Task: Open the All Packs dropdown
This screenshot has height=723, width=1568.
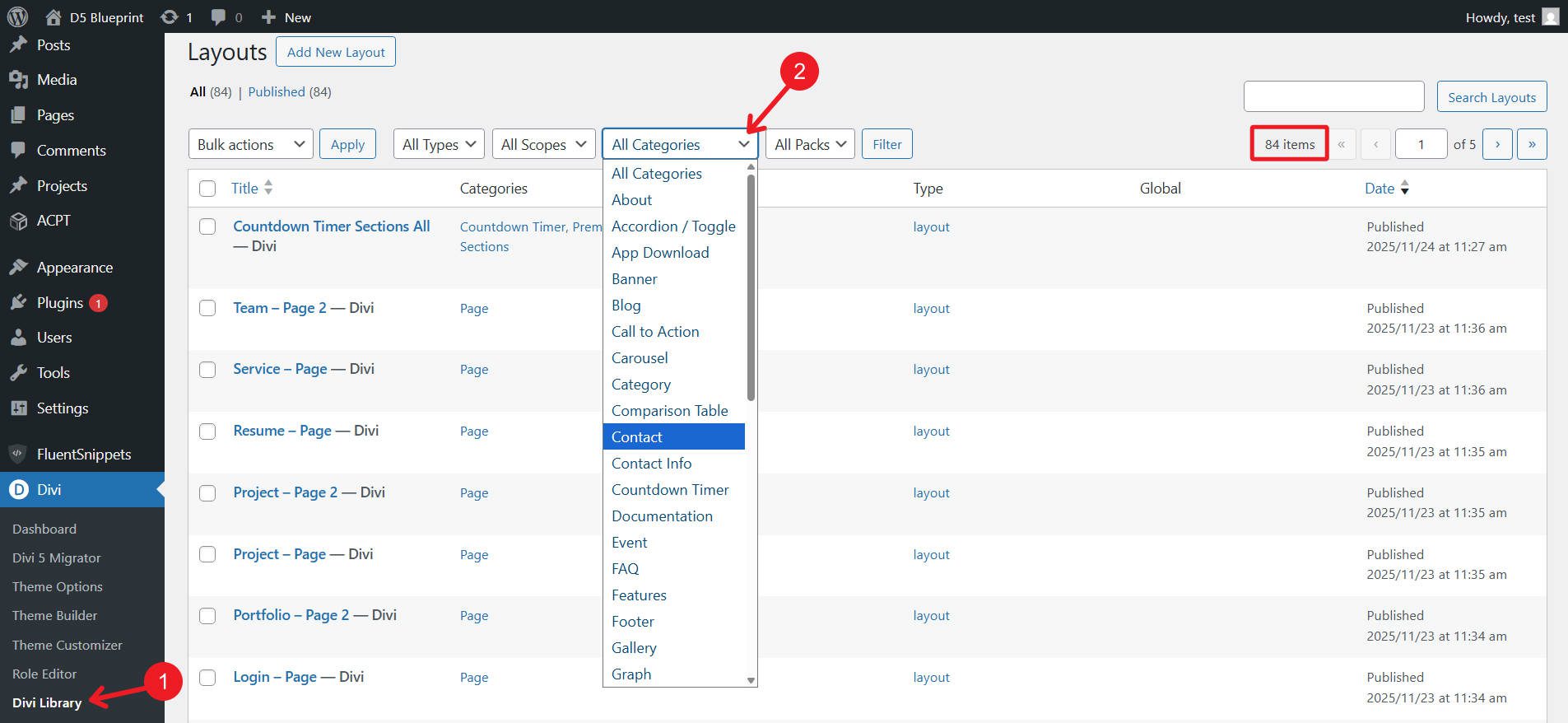Action: [810, 144]
